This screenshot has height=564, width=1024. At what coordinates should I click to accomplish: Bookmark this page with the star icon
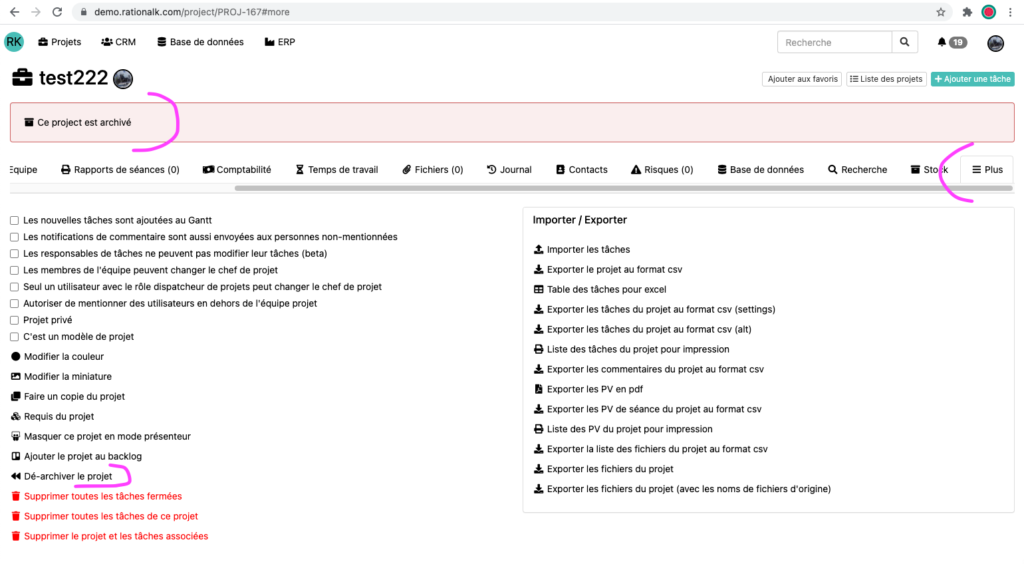click(941, 12)
